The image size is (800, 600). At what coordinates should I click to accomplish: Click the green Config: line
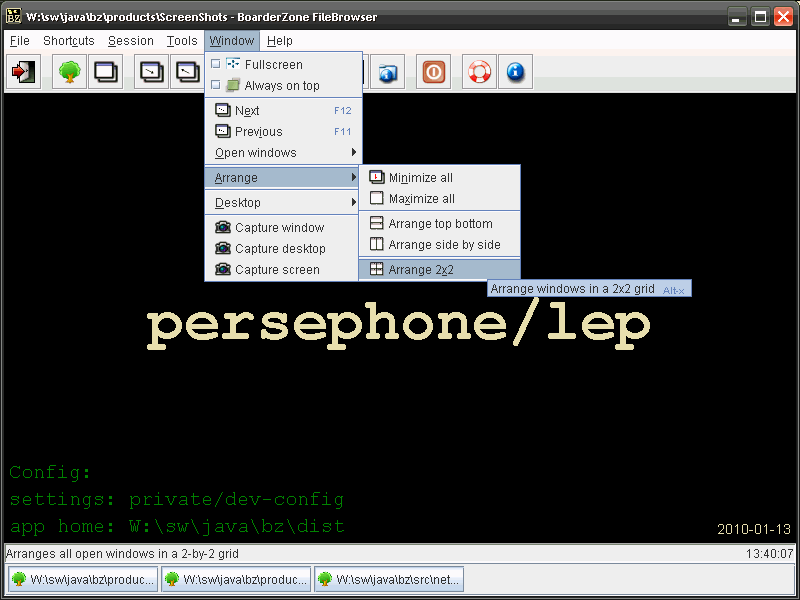click(x=50, y=472)
